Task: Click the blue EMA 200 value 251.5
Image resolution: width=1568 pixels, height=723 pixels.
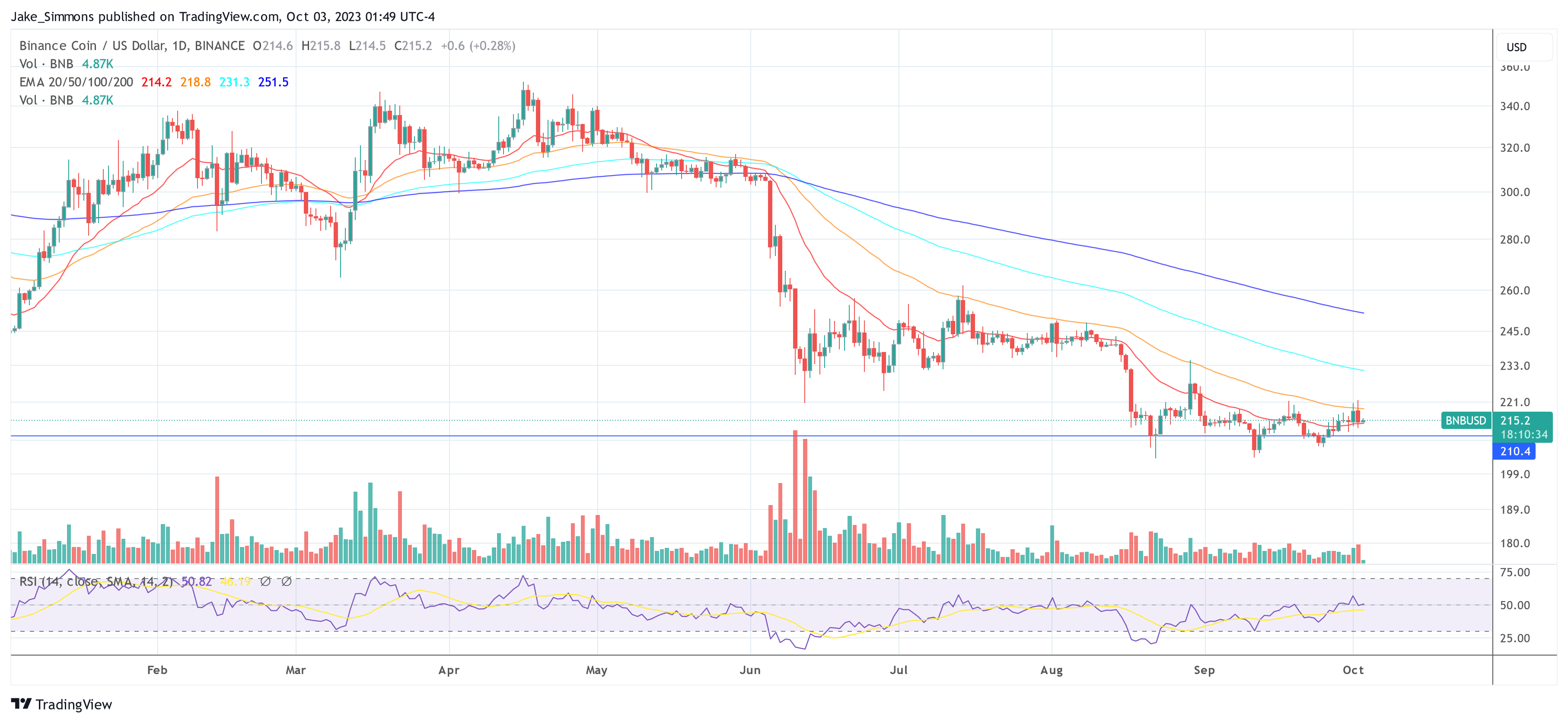Action: coord(273,82)
